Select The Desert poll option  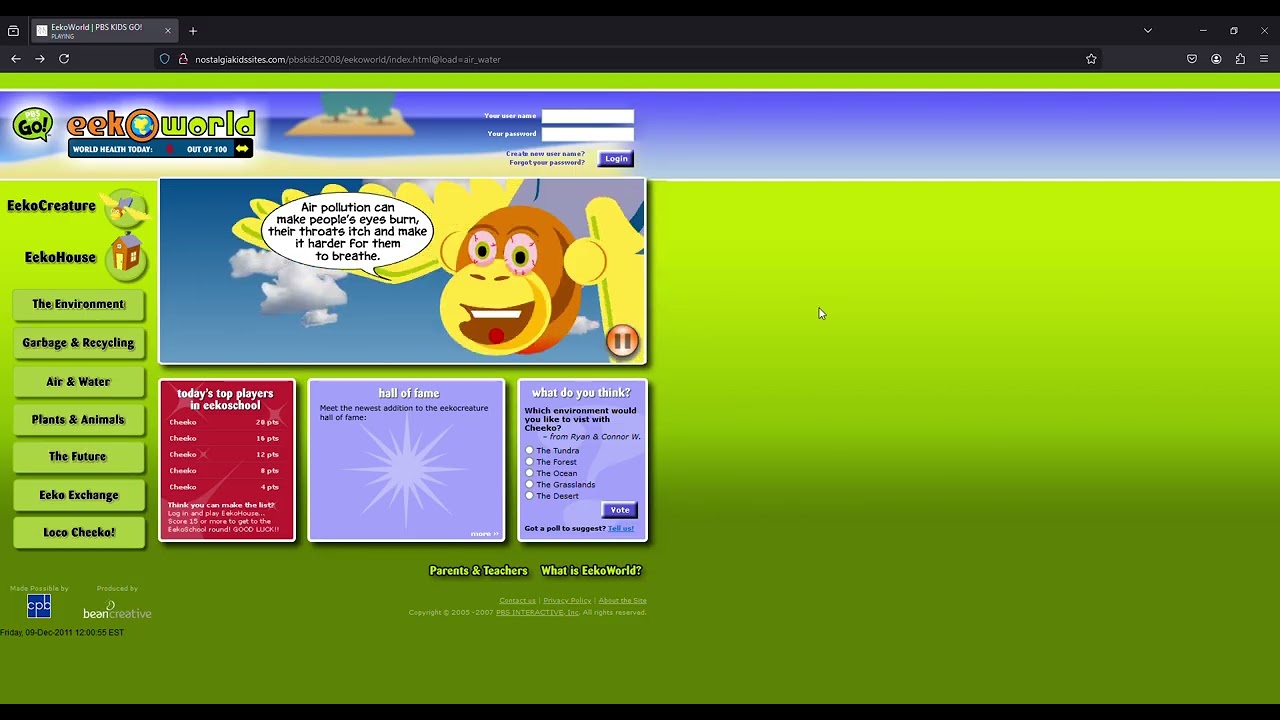529,496
